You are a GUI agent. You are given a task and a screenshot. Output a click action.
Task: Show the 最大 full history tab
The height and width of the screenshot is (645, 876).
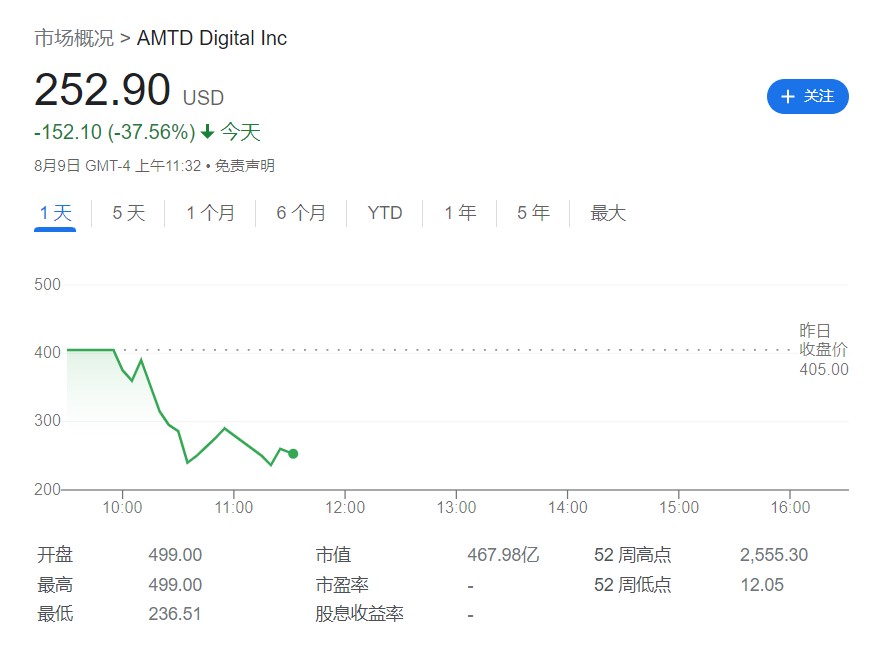tap(608, 213)
